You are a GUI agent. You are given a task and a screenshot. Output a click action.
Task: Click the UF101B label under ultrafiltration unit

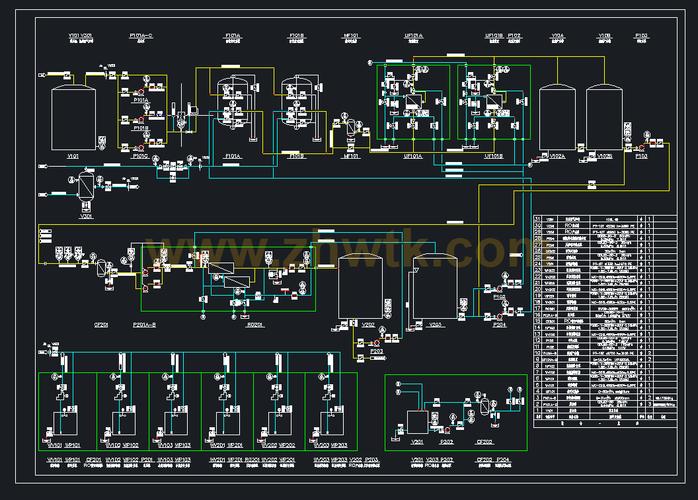[494, 157]
